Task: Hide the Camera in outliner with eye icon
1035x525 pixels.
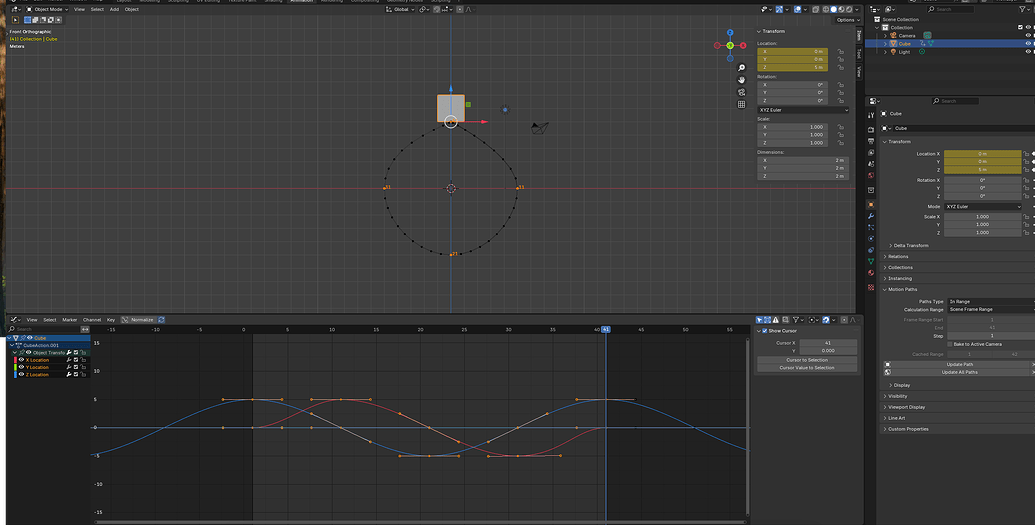Action: tap(1028, 35)
